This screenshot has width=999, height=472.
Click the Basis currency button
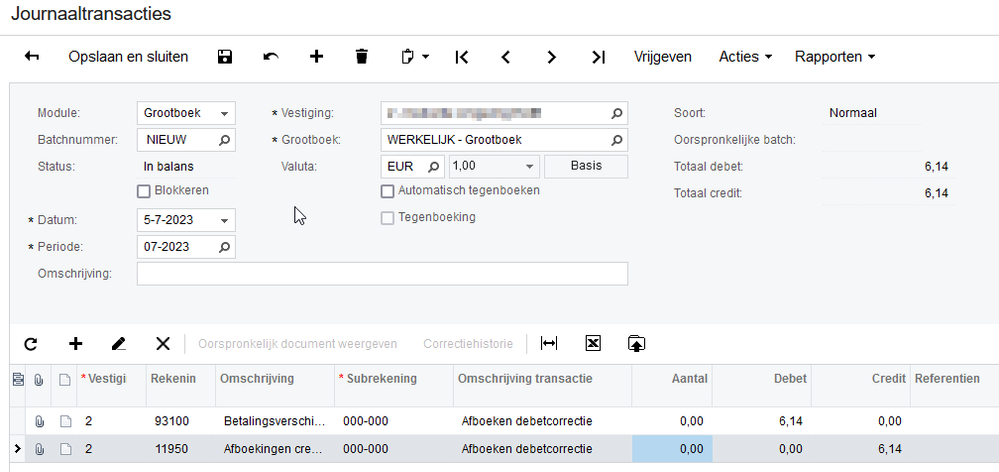point(586,166)
